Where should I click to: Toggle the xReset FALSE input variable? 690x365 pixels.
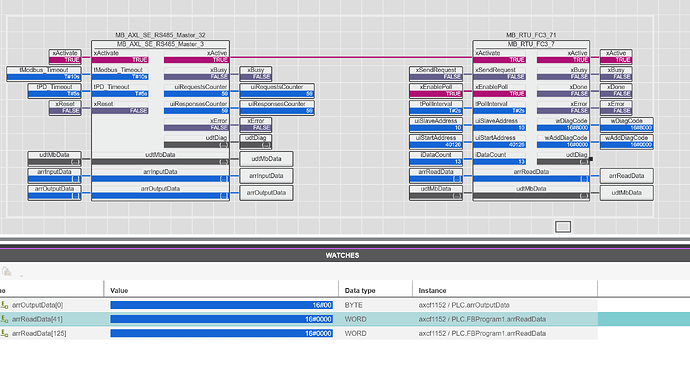coord(65,107)
